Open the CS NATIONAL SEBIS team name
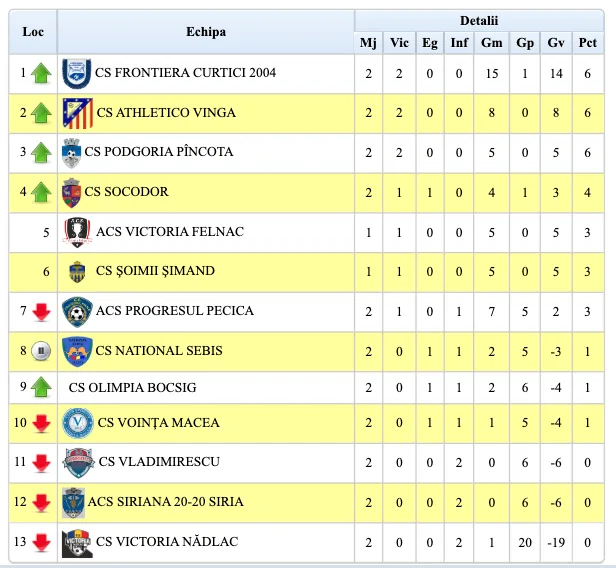The width and height of the screenshot is (616, 568). (x=159, y=351)
